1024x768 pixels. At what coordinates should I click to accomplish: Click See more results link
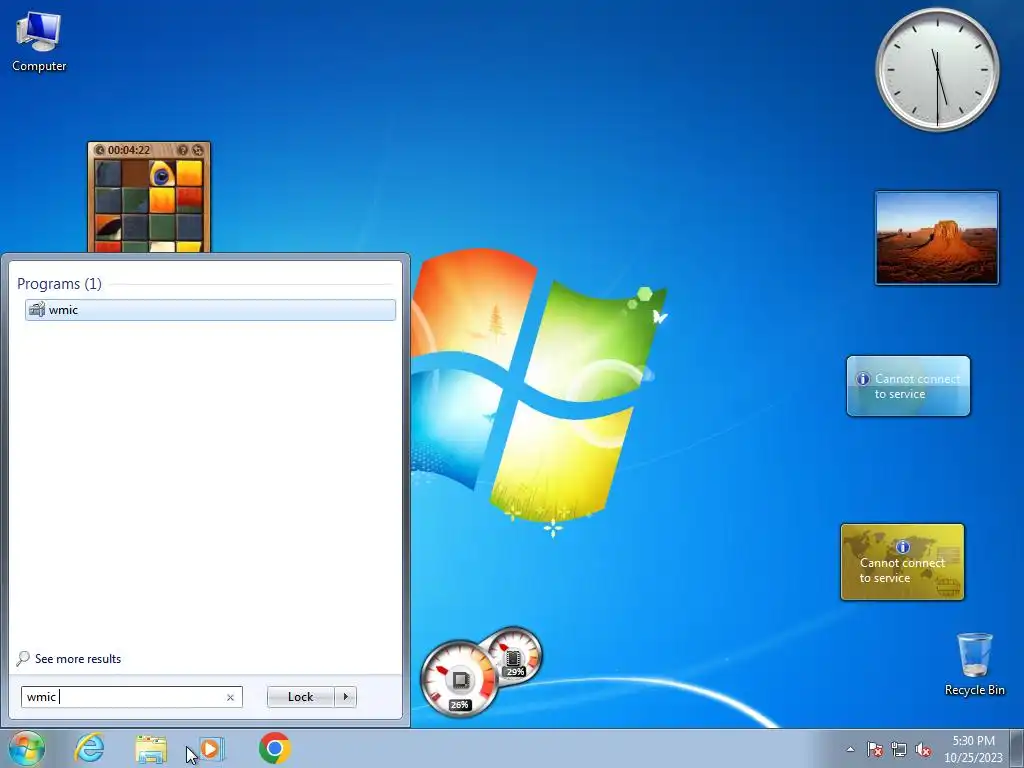(69, 658)
